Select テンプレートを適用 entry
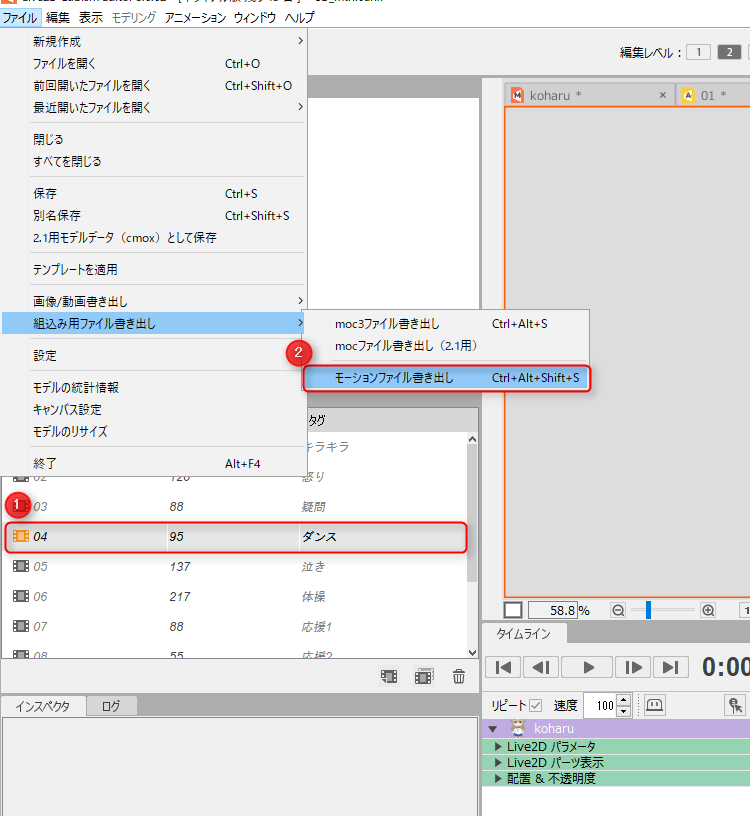Image resolution: width=750 pixels, height=816 pixels. click(x=154, y=270)
